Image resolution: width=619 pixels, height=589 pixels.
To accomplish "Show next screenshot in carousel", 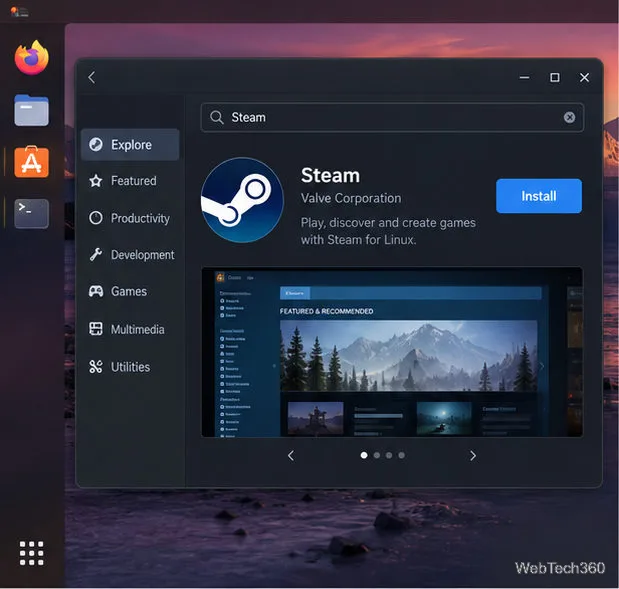I will pos(473,456).
